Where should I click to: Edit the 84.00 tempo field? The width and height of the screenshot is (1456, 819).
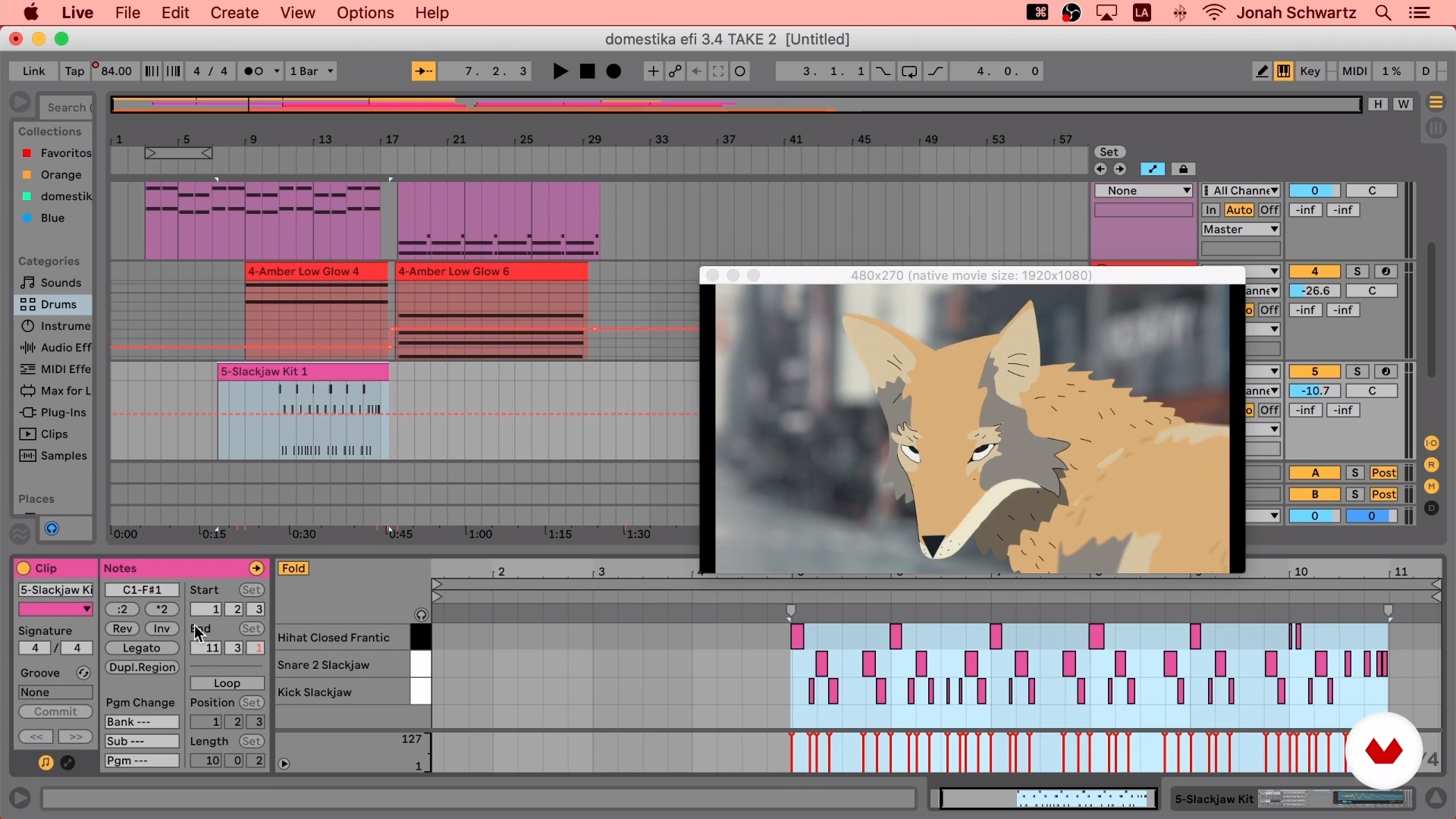pos(115,71)
